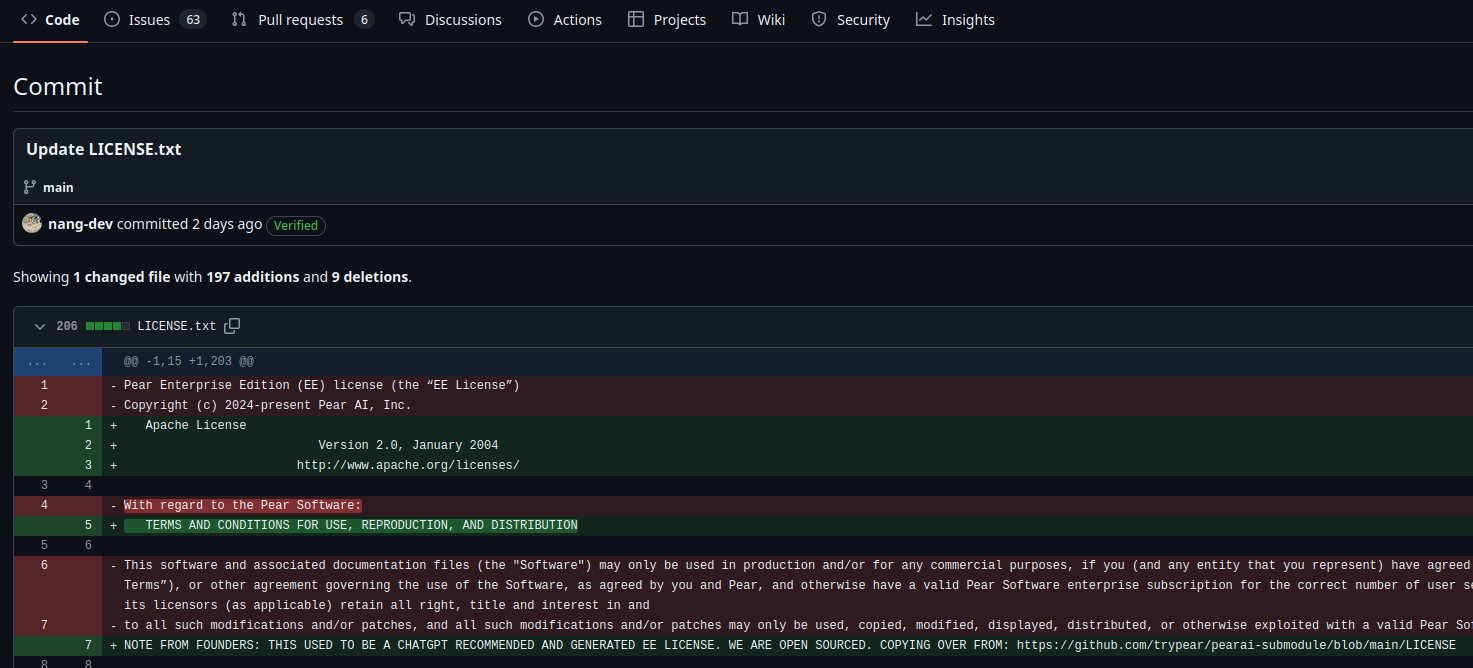Click the Projects grid icon
1473x668 pixels.
(635, 19)
